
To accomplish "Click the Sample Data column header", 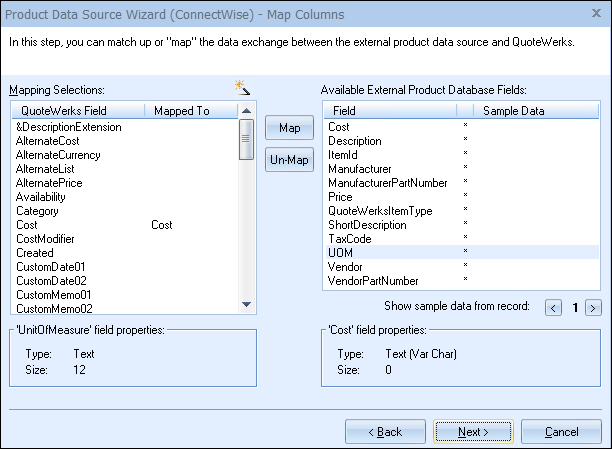I will click(x=513, y=111).
